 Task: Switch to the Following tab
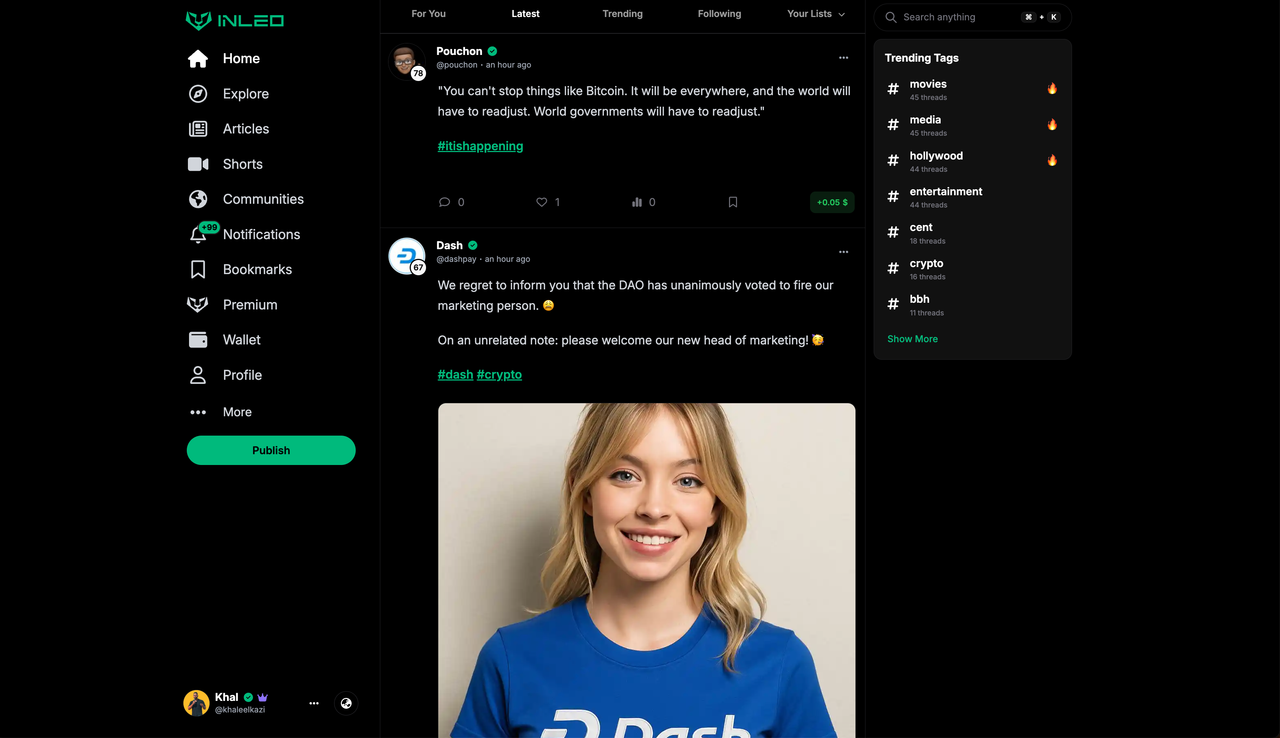[719, 14]
